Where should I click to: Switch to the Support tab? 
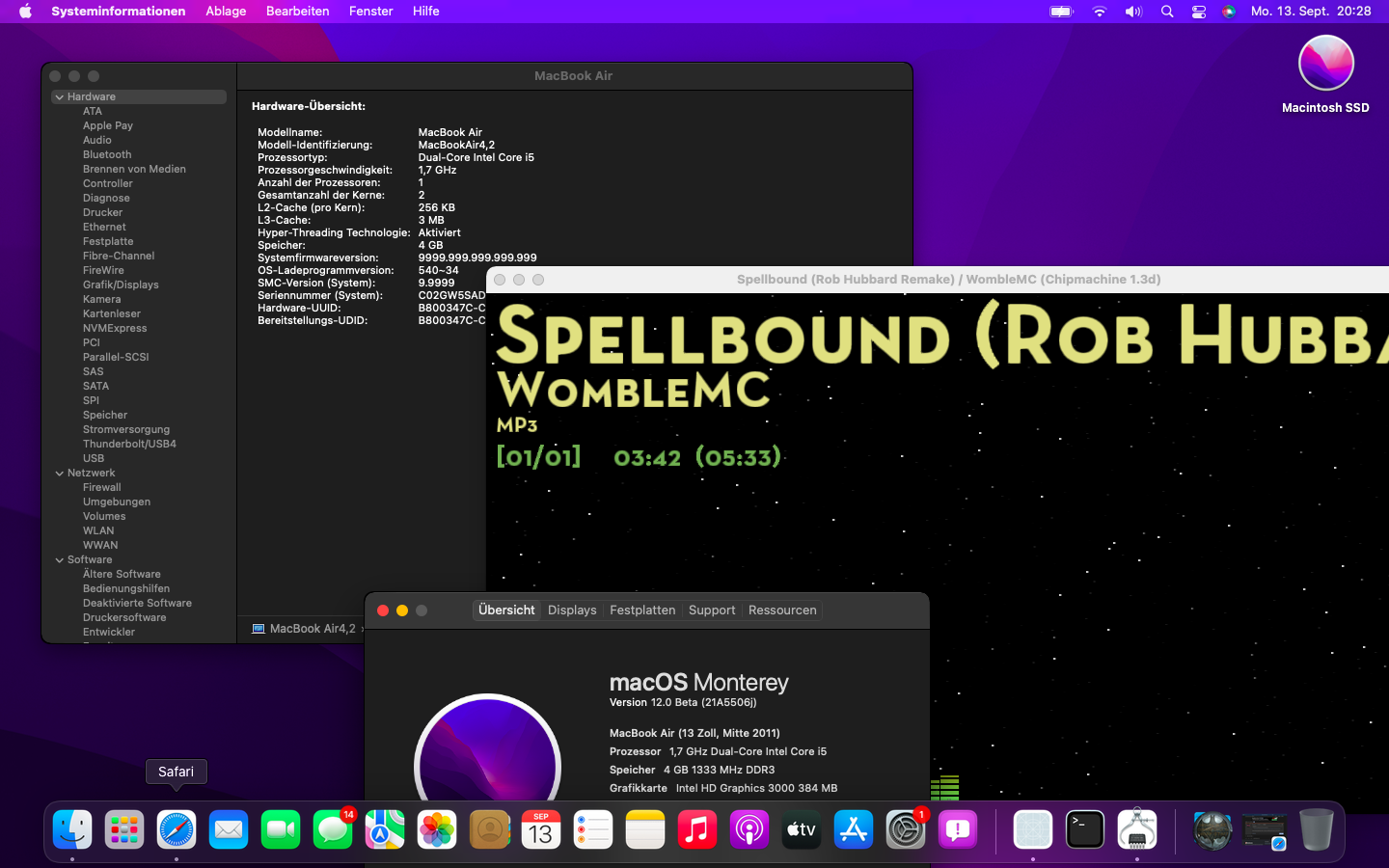712,610
